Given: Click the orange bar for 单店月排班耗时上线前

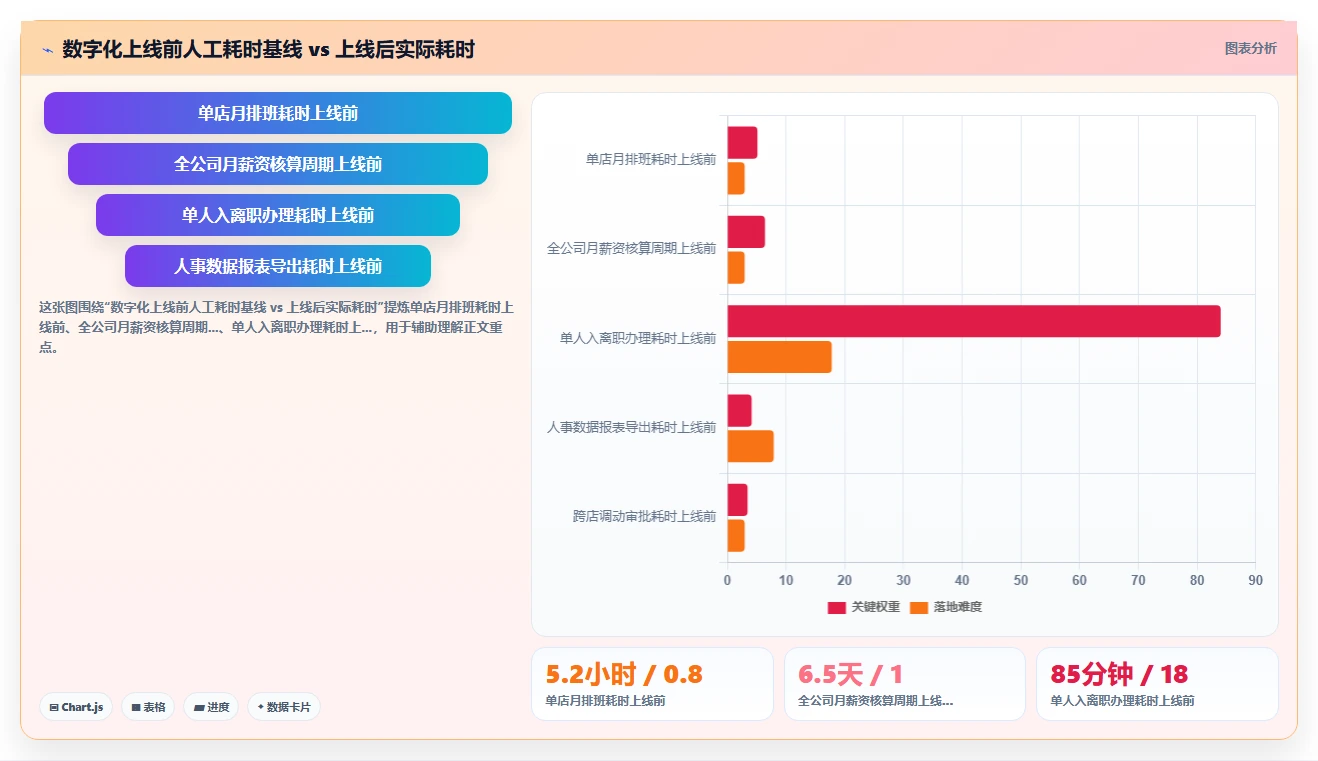Looking at the screenshot, I should [736, 178].
